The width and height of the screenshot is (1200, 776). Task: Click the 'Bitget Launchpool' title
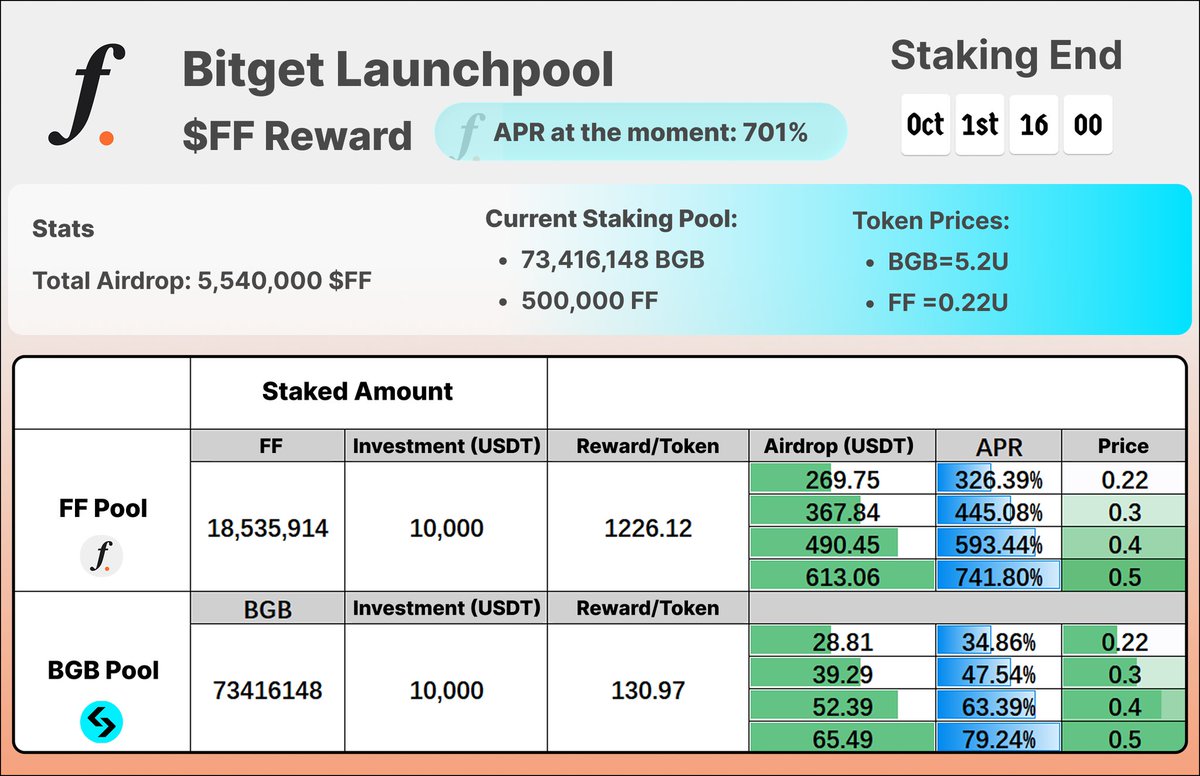coord(398,71)
